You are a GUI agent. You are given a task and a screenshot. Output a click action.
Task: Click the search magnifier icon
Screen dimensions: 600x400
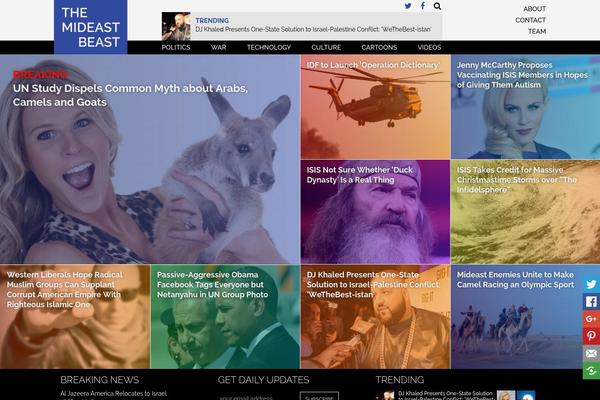pos(437,6)
